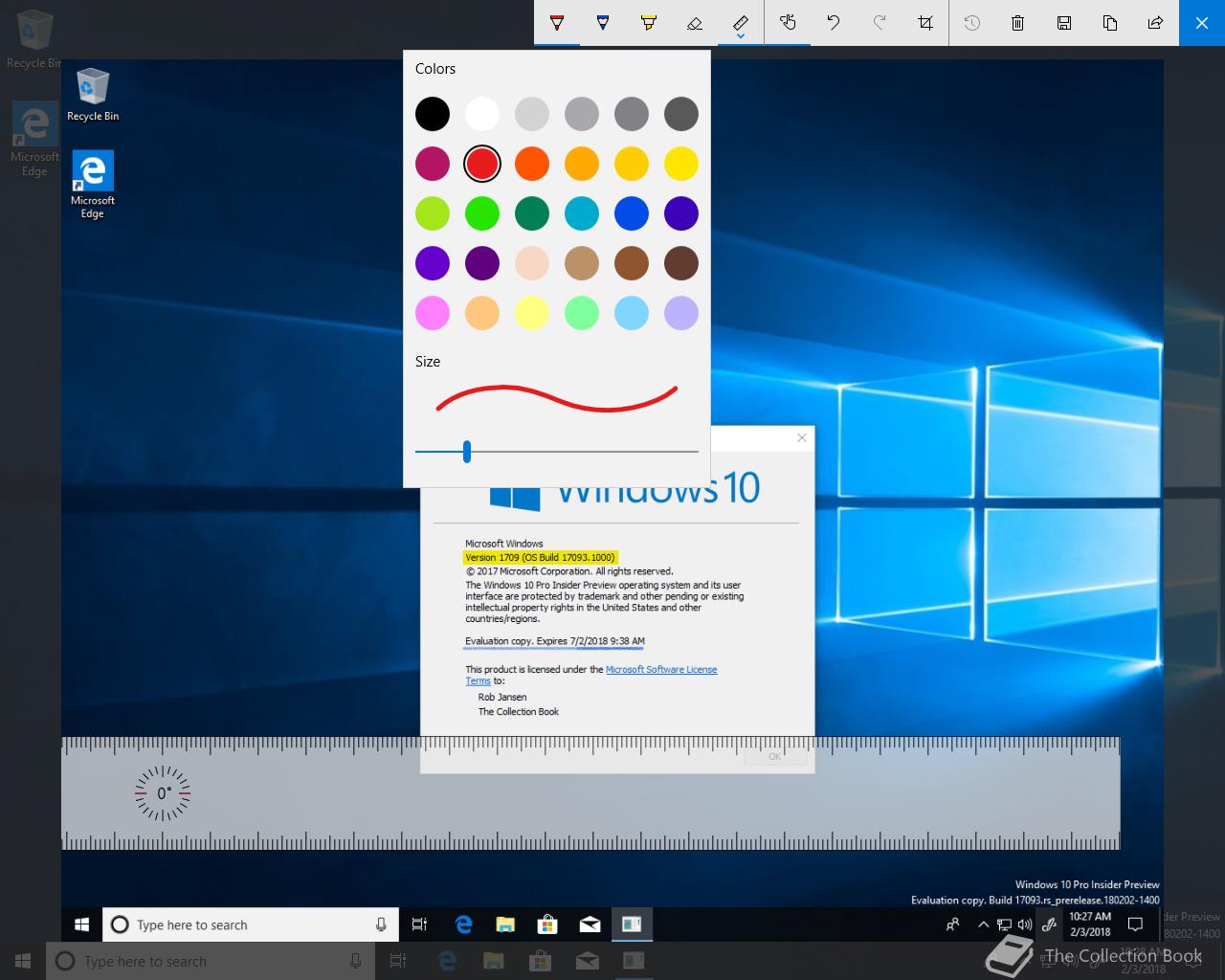This screenshot has width=1225, height=980.
Task: Choose the eraser tool
Action: [x=695, y=23]
